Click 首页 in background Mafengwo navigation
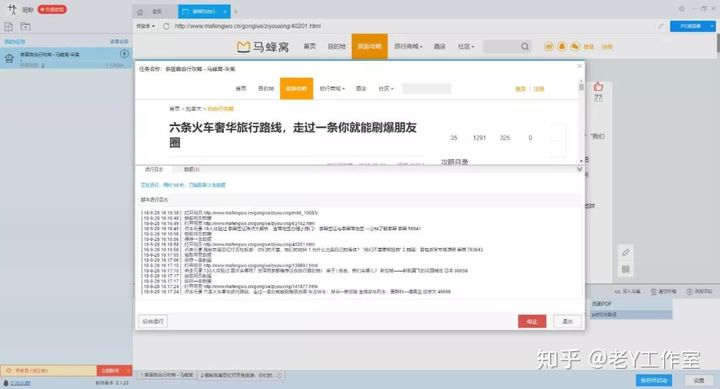 coord(309,46)
